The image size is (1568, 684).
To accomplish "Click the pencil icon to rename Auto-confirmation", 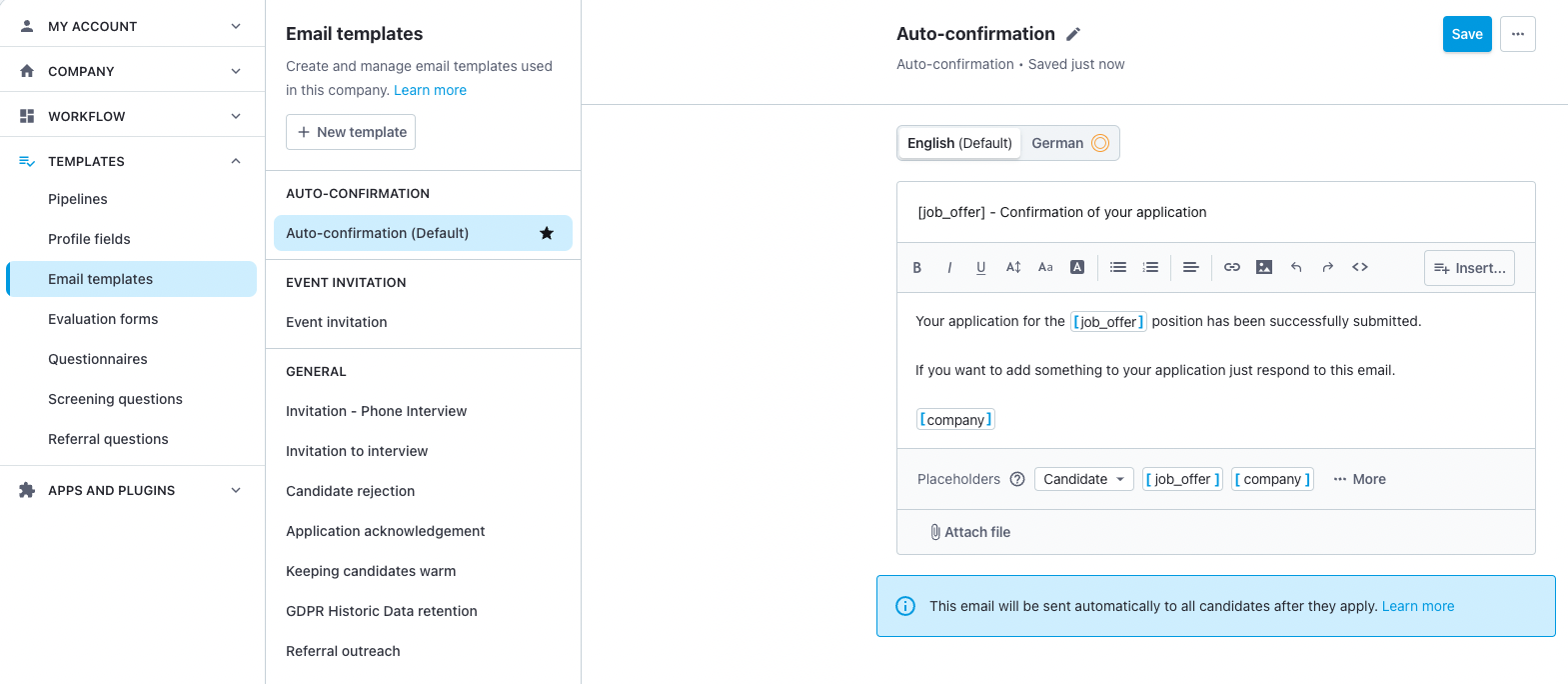I will (x=1073, y=34).
